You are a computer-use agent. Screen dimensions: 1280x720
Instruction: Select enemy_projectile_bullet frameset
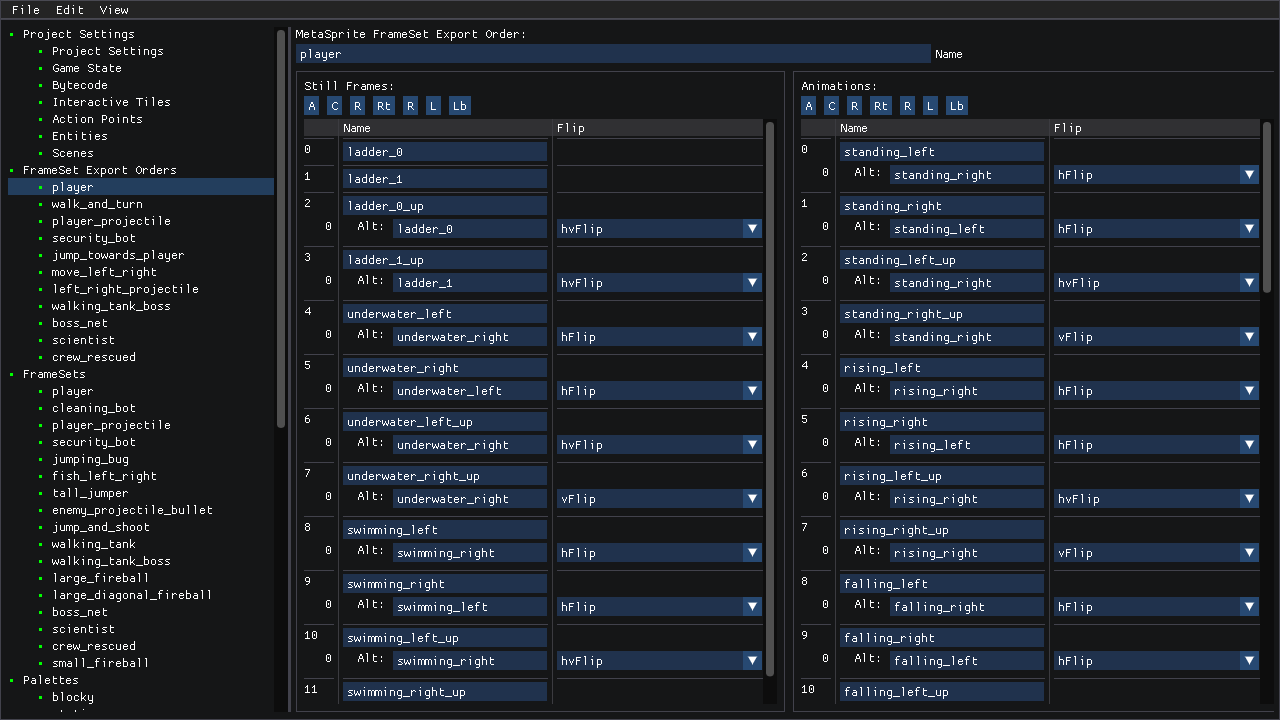tap(132, 510)
